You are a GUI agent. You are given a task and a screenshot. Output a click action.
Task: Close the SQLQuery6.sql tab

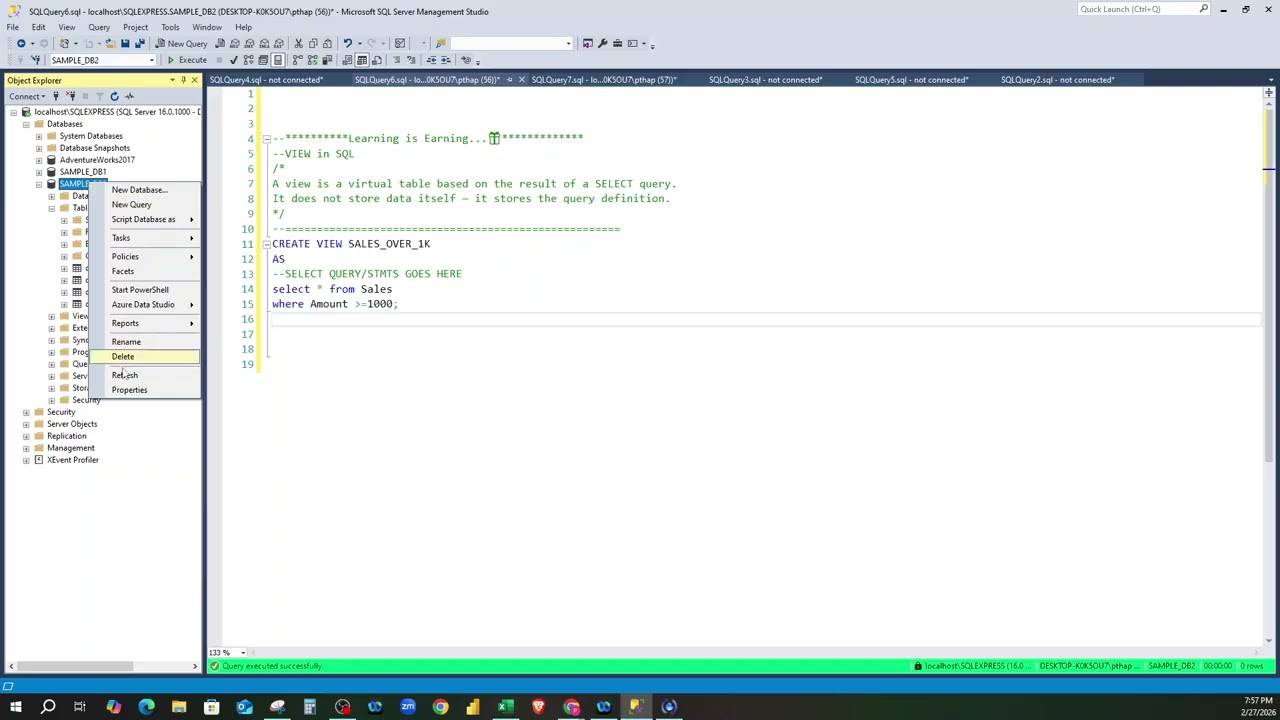click(x=521, y=80)
